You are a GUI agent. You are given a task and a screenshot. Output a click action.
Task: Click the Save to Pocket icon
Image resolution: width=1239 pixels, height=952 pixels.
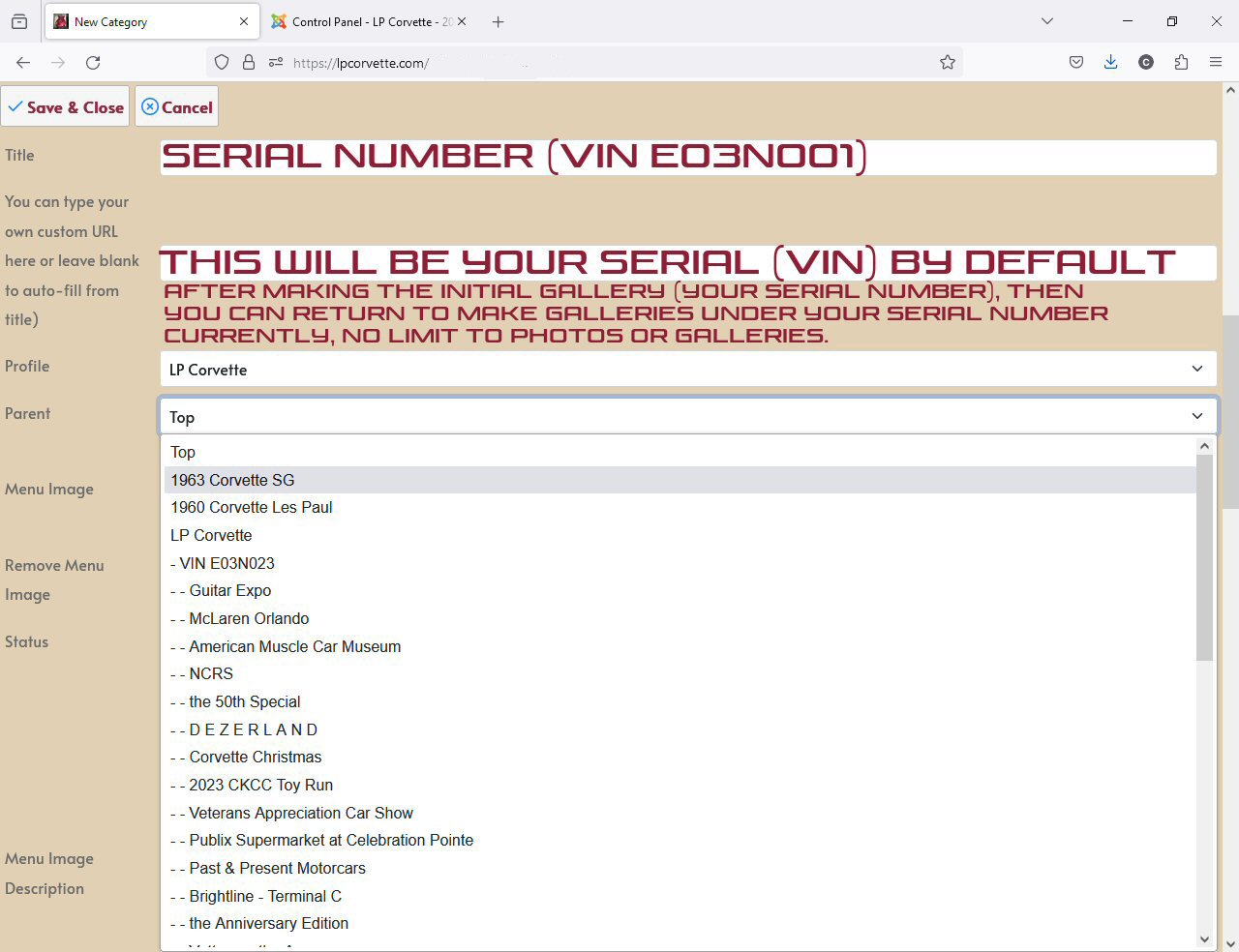coord(1076,62)
